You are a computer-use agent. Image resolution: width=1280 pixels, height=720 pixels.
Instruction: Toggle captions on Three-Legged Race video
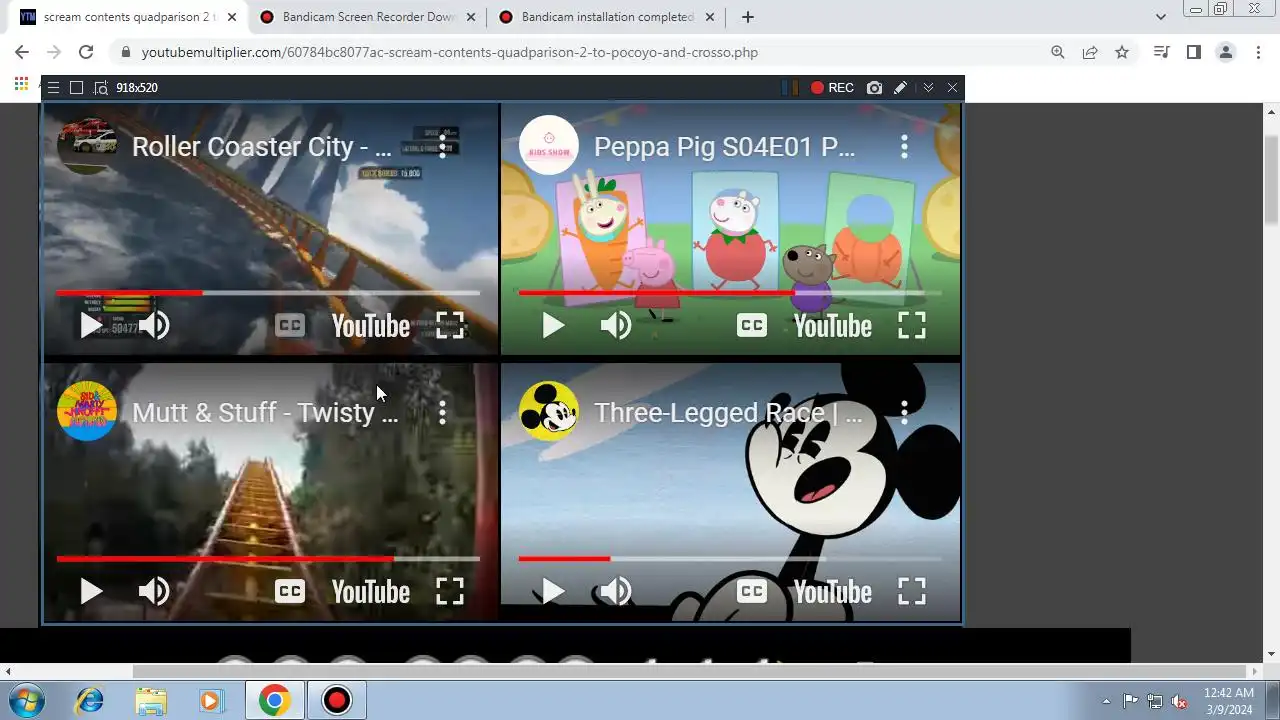[x=751, y=591]
